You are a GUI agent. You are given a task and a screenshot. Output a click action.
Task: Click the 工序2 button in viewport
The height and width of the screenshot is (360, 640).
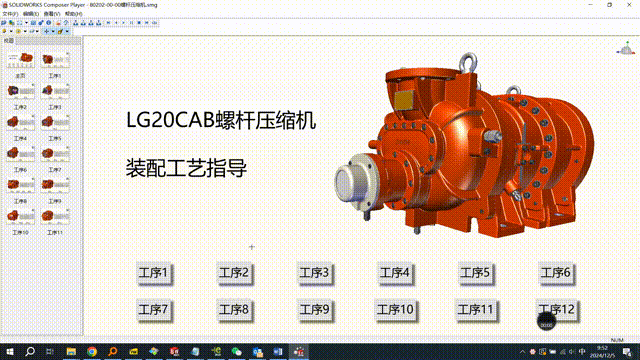click(234, 273)
